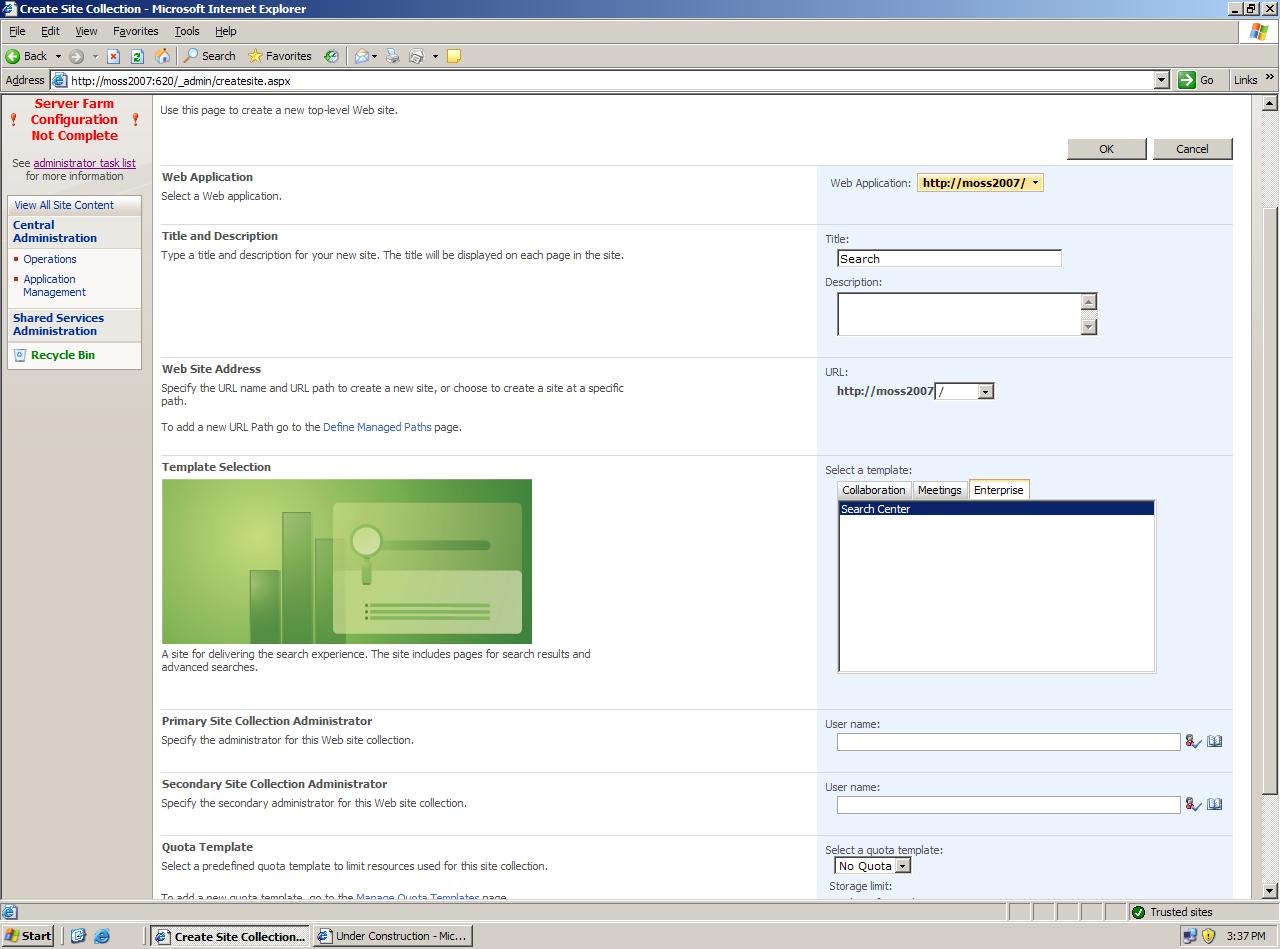The image size is (1280, 949).
Task: Click the Edit document toolbar icon
Action: (417, 56)
